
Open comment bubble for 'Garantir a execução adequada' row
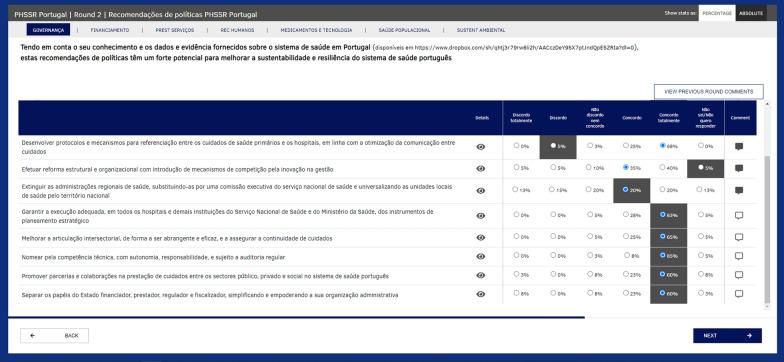pyautogui.click(x=739, y=216)
